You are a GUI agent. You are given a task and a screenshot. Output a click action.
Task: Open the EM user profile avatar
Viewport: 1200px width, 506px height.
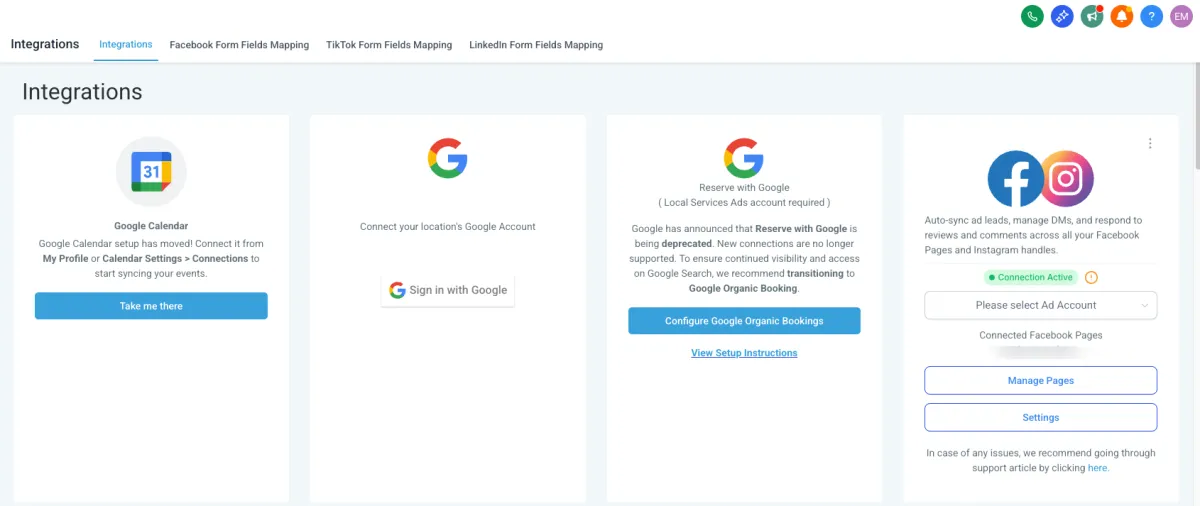click(x=1181, y=16)
